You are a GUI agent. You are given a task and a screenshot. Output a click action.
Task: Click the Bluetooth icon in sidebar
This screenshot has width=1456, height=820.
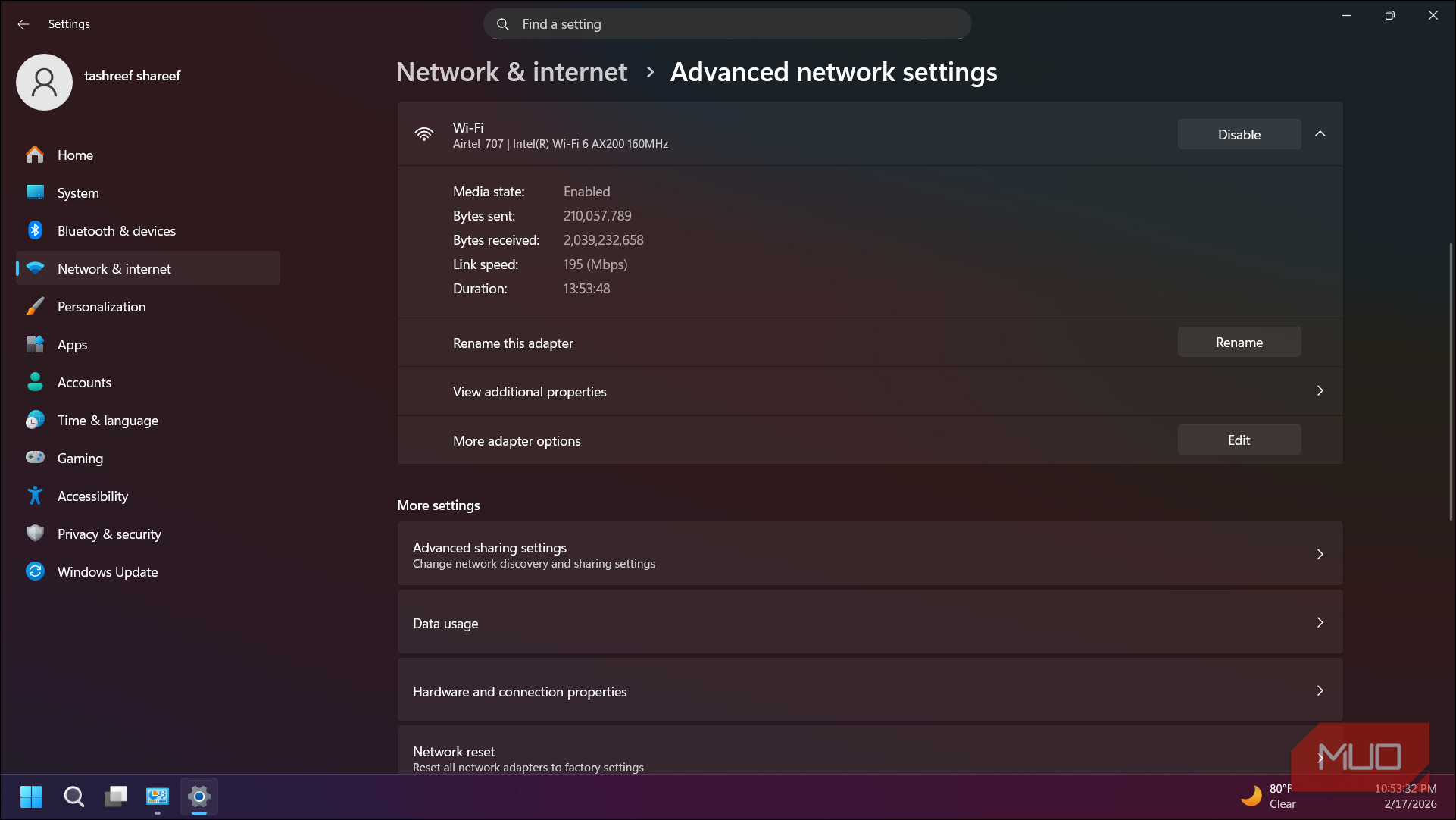coord(35,230)
